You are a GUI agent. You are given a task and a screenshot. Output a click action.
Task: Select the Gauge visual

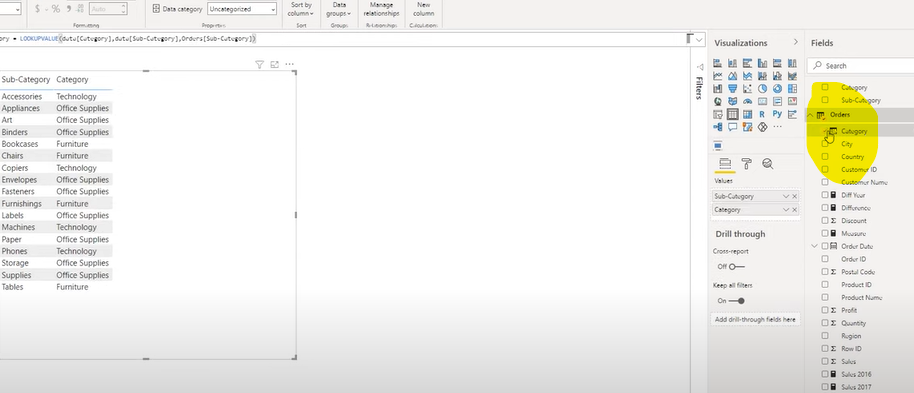[747, 101]
